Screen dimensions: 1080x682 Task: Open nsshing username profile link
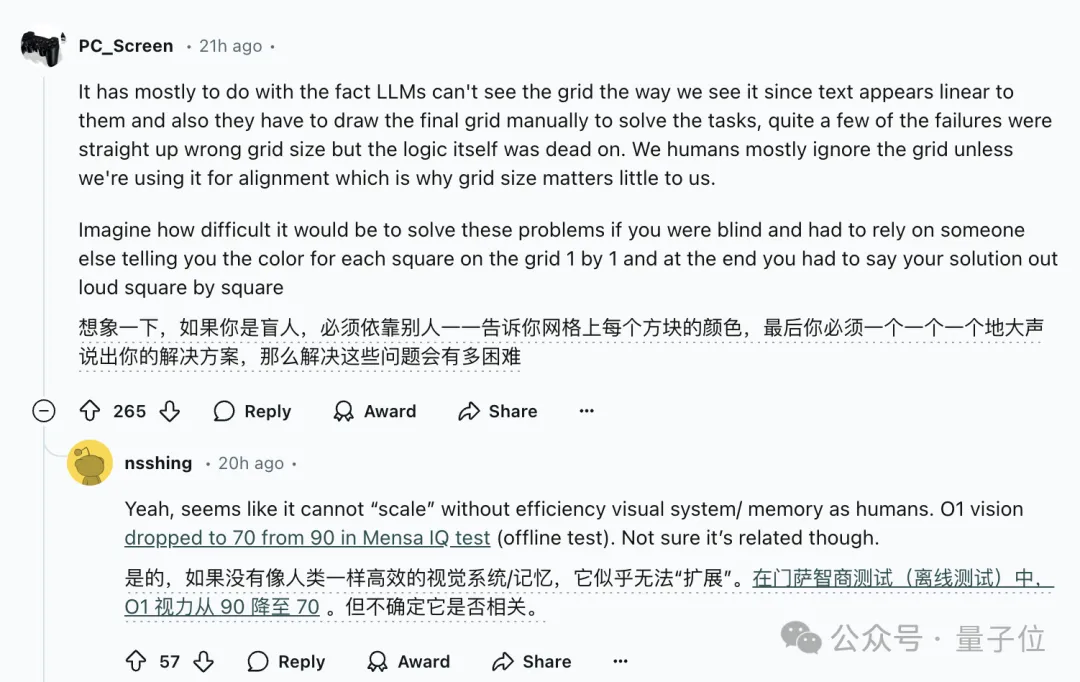click(x=158, y=463)
